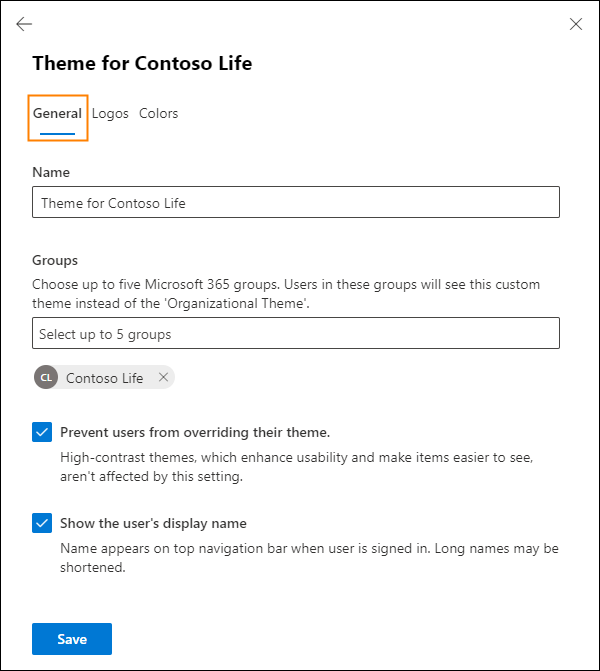
Task: Select the Contoso Life chip label
Action: [x=104, y=378]
